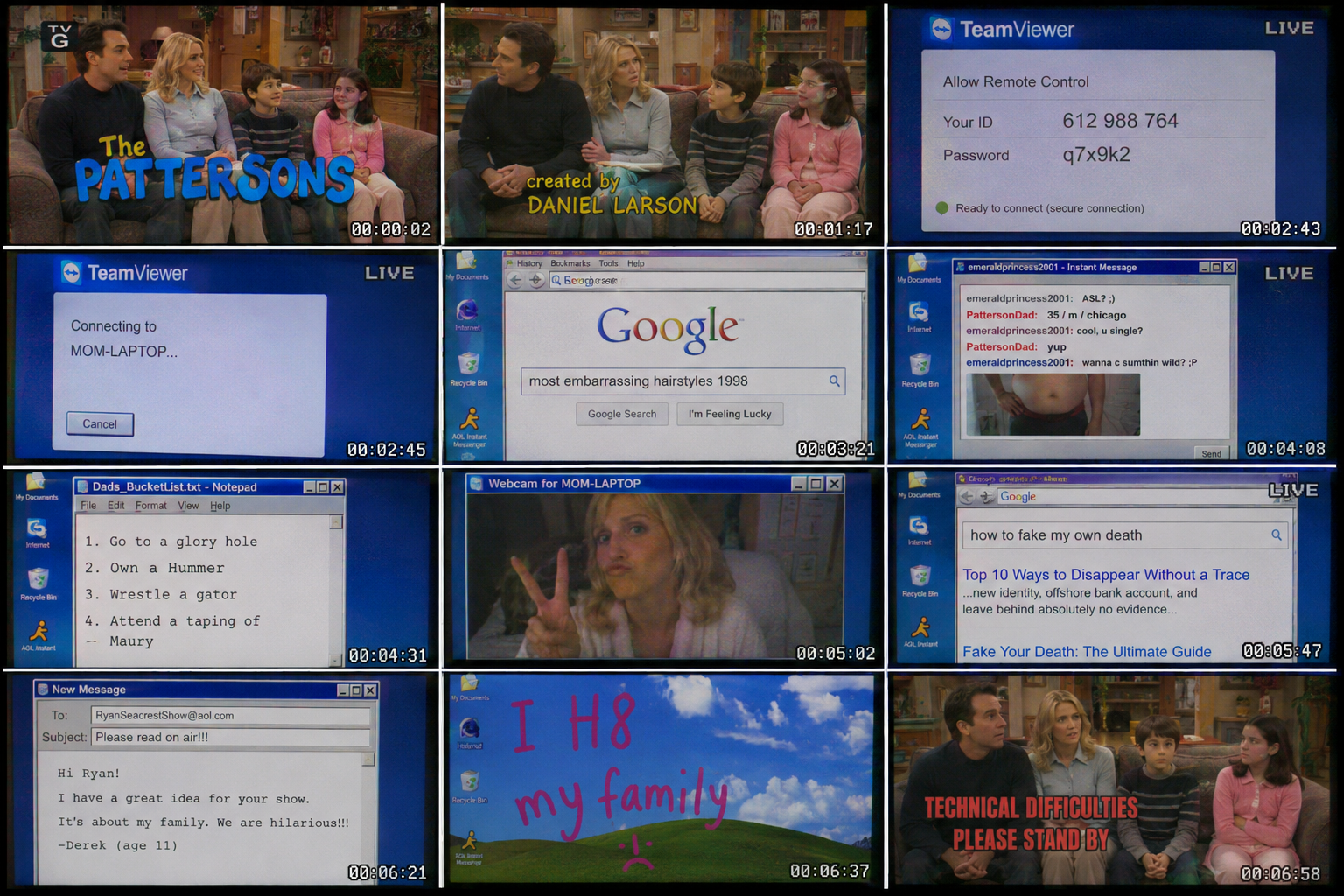Click the Notepad title bar document icon
Viewport: 1344px width, 896px height.
(x=82, y=486)
